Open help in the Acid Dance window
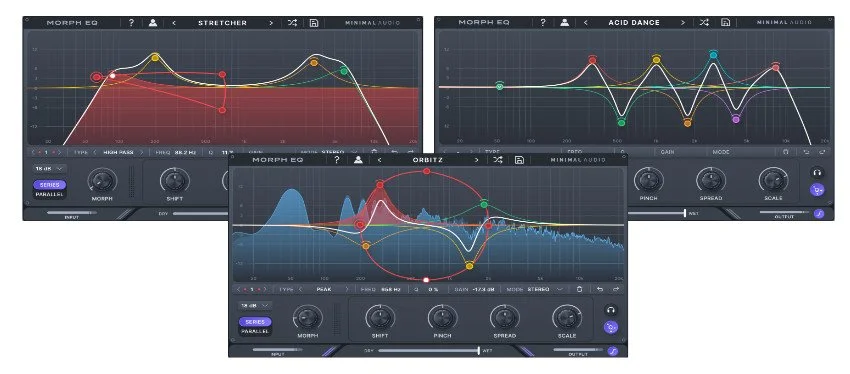 point(543,23)
